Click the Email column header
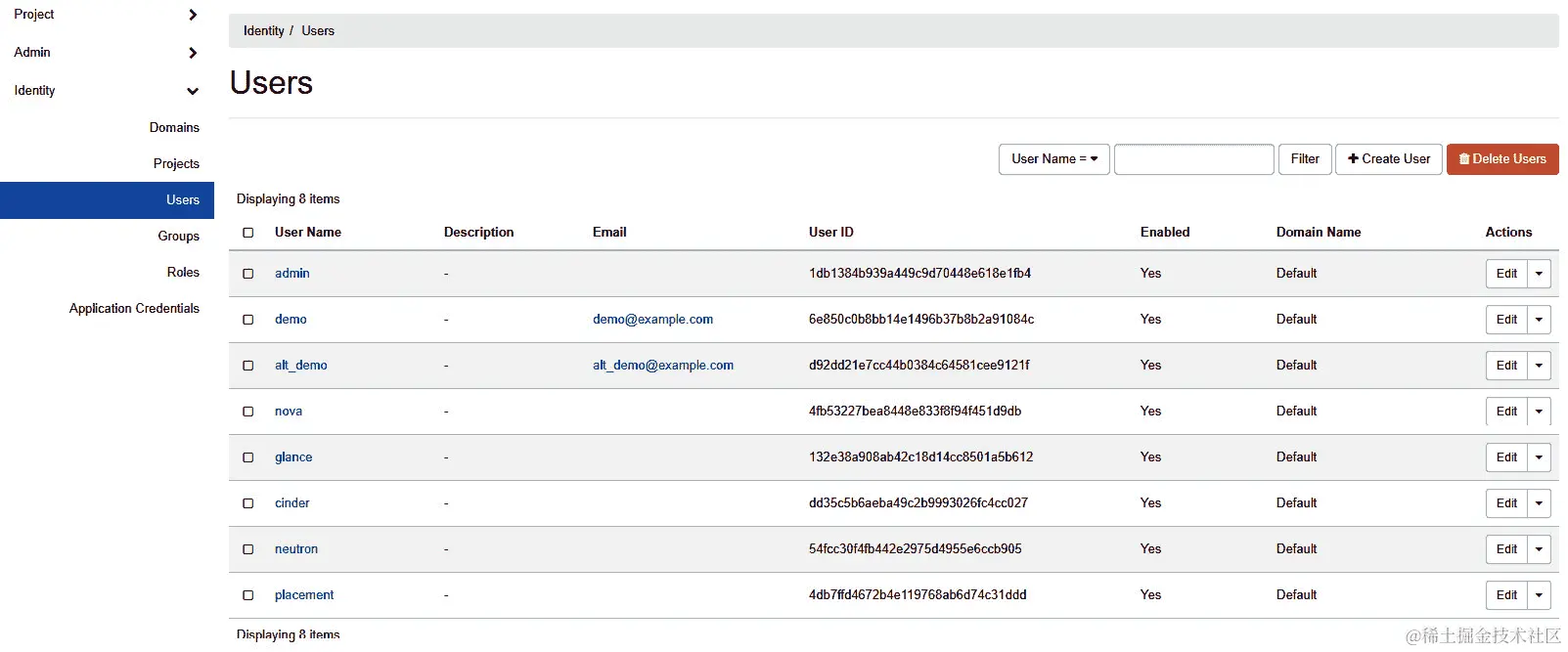This screenshot has width=1568, height=652. tap(609, 233)
